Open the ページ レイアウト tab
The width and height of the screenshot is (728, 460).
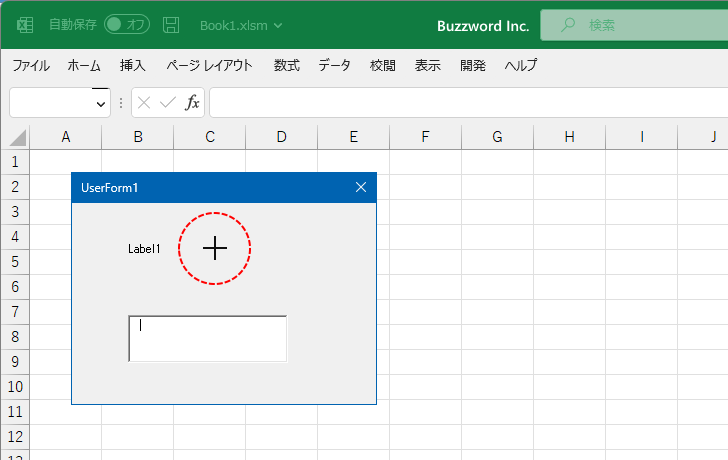209,65
